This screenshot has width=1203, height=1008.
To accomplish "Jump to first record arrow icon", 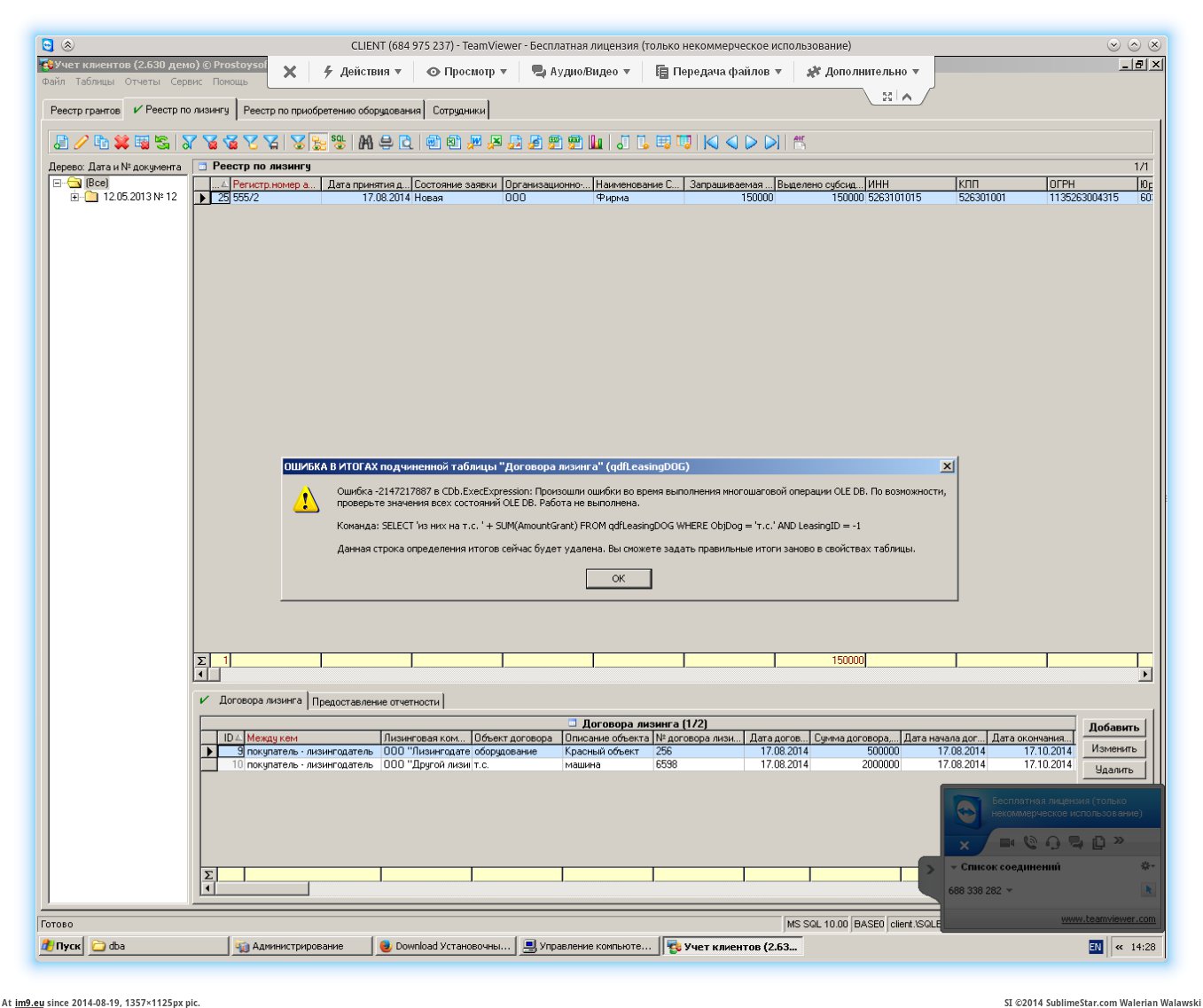I will pyautogui.click(x=711, y=142).
